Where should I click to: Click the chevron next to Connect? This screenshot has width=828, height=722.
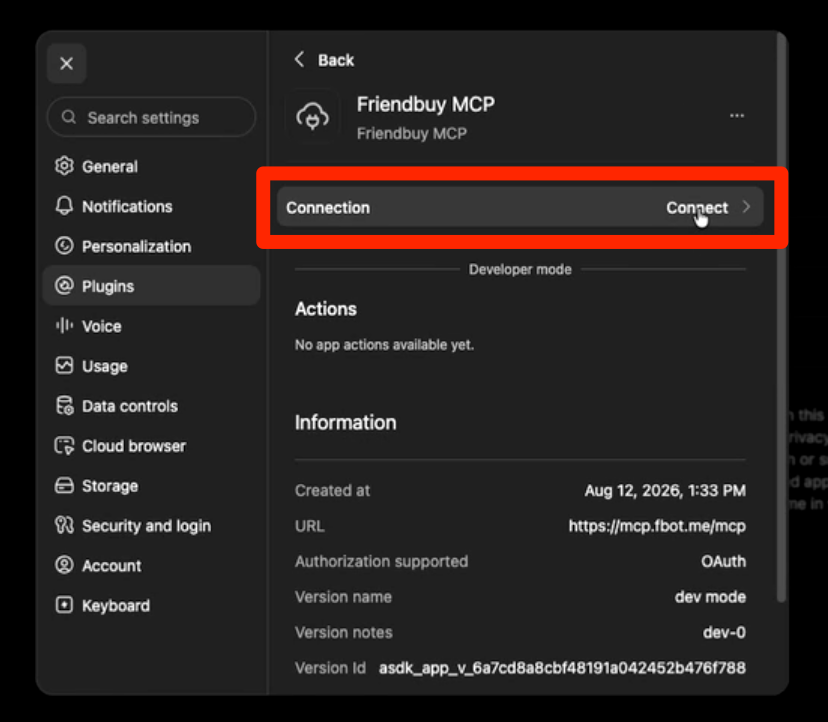click(x=746, y=207)
